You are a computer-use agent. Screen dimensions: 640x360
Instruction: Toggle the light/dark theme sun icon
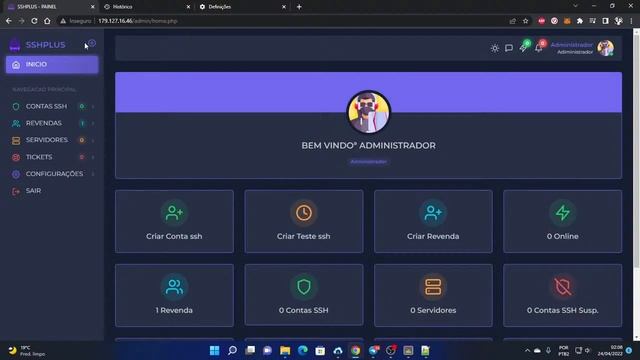[x=495, y=48]
